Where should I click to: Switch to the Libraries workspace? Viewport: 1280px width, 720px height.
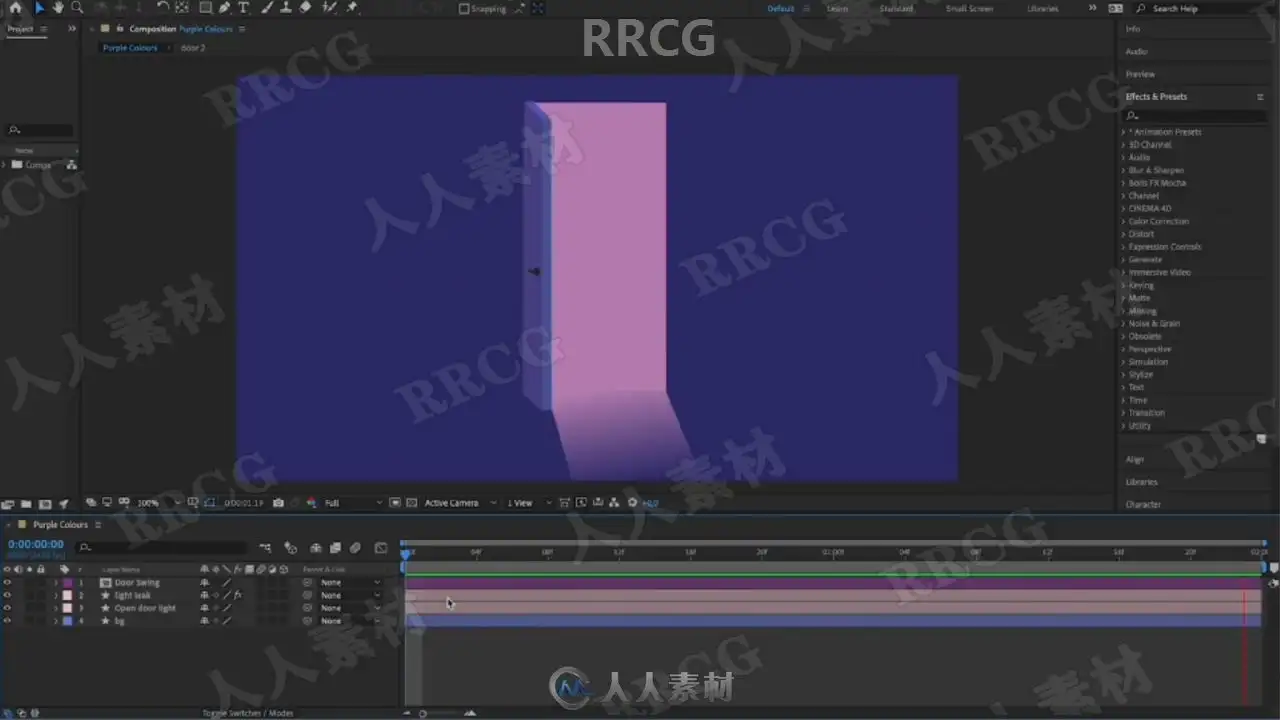pyautogui.click(x=1042, y=9)
